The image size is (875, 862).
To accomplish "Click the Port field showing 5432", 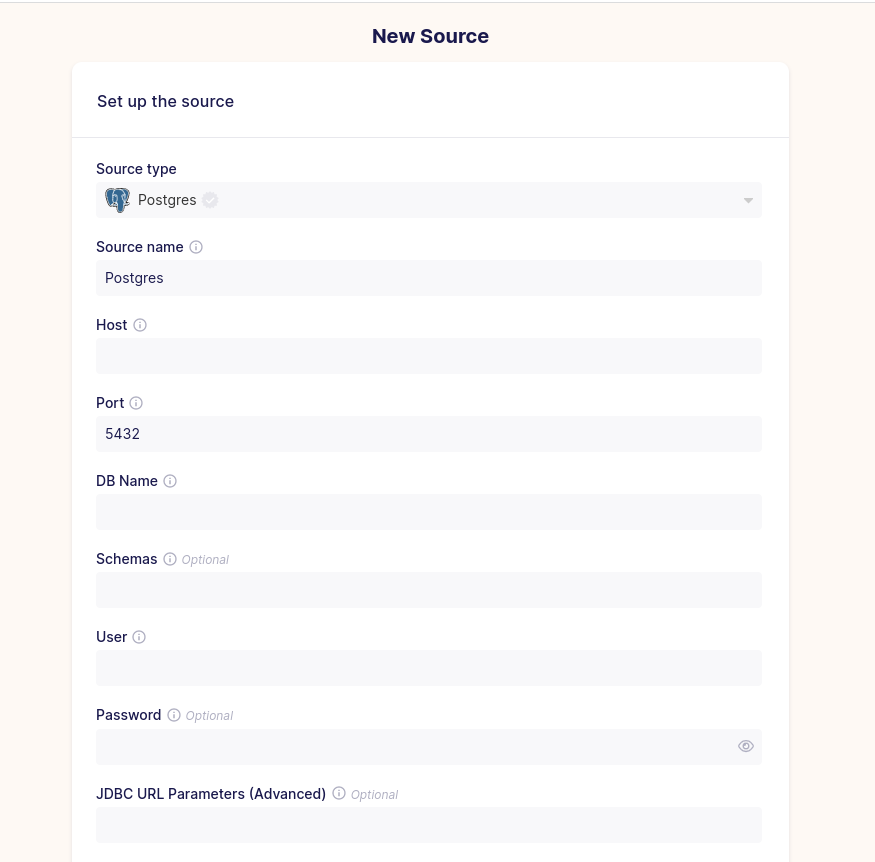I will (429, 434).
